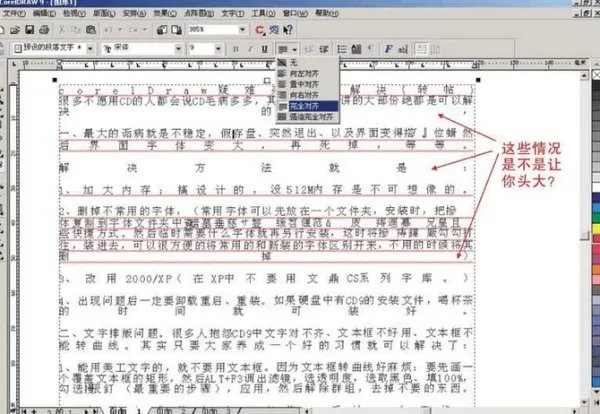Open the 工具(O) tools menu
Screen dimensions: 600x414
263,13
